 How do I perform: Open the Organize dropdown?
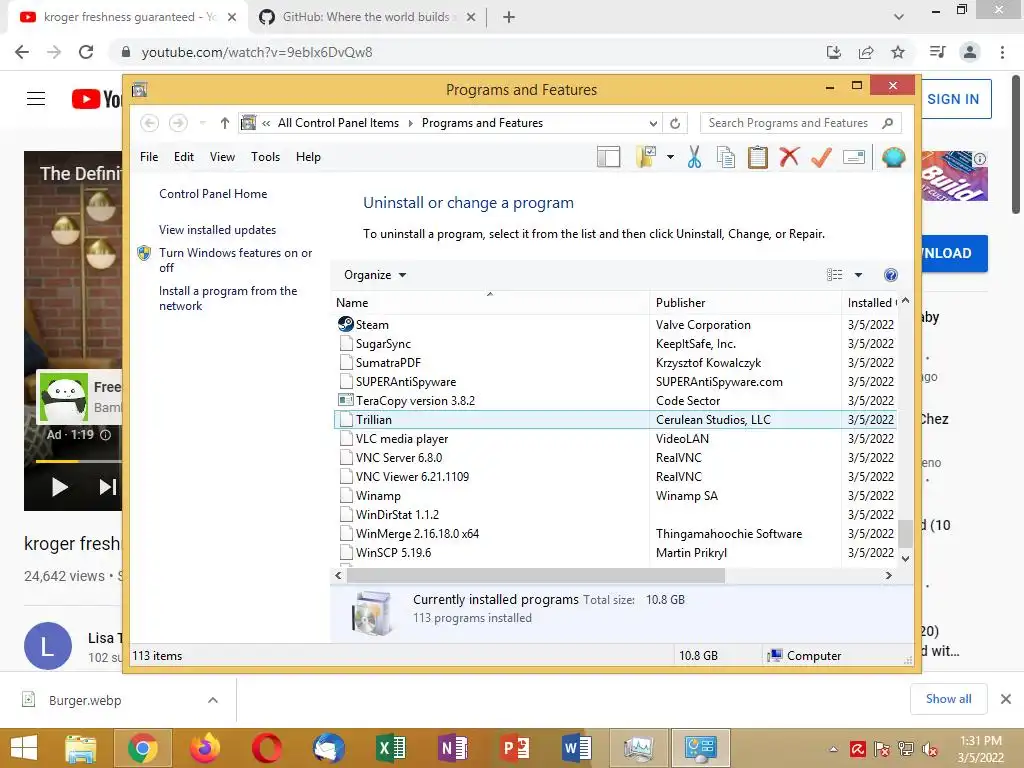click(375, 275)
